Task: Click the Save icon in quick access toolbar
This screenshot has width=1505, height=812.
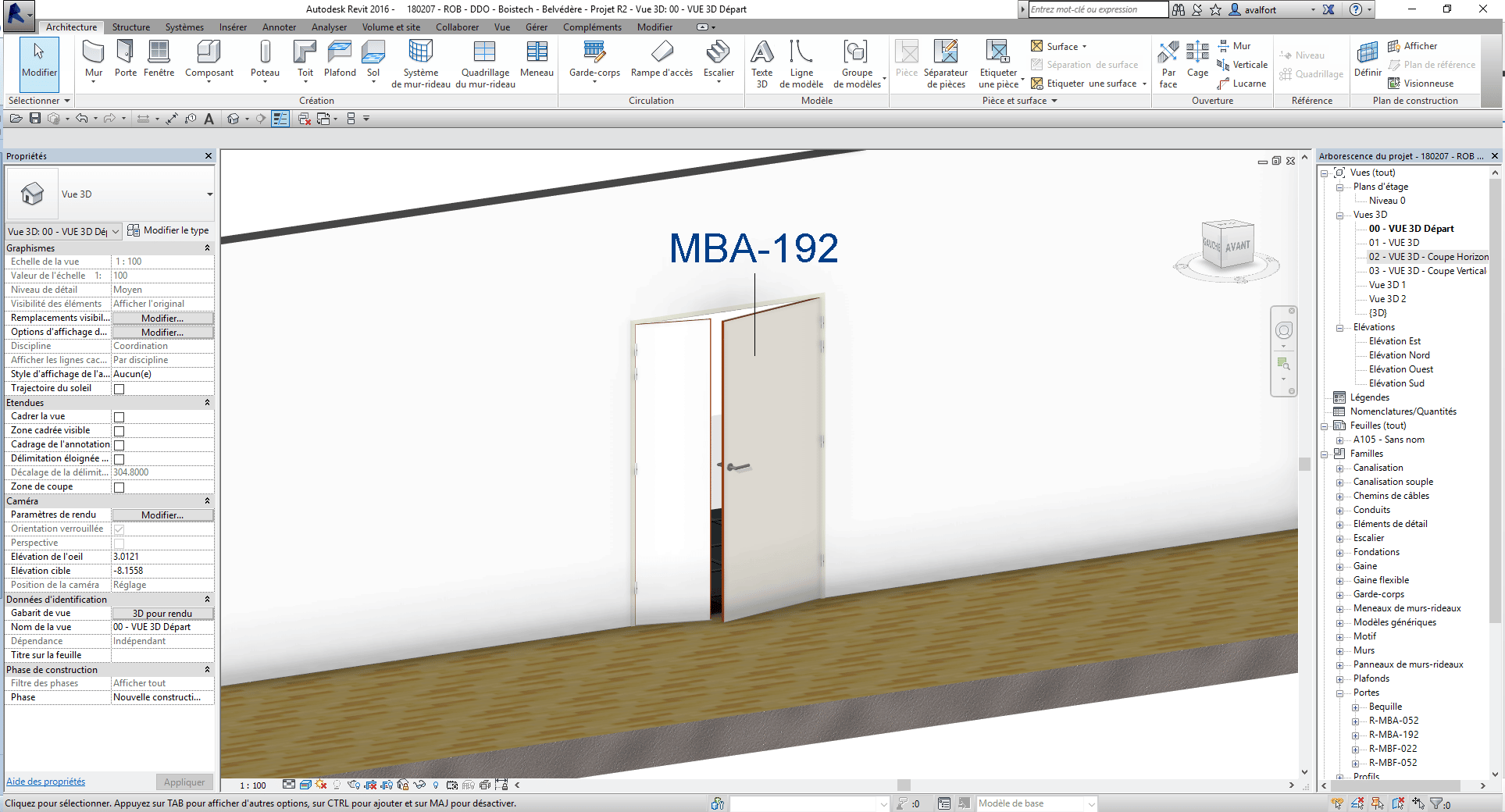Action: pos(35,119)
